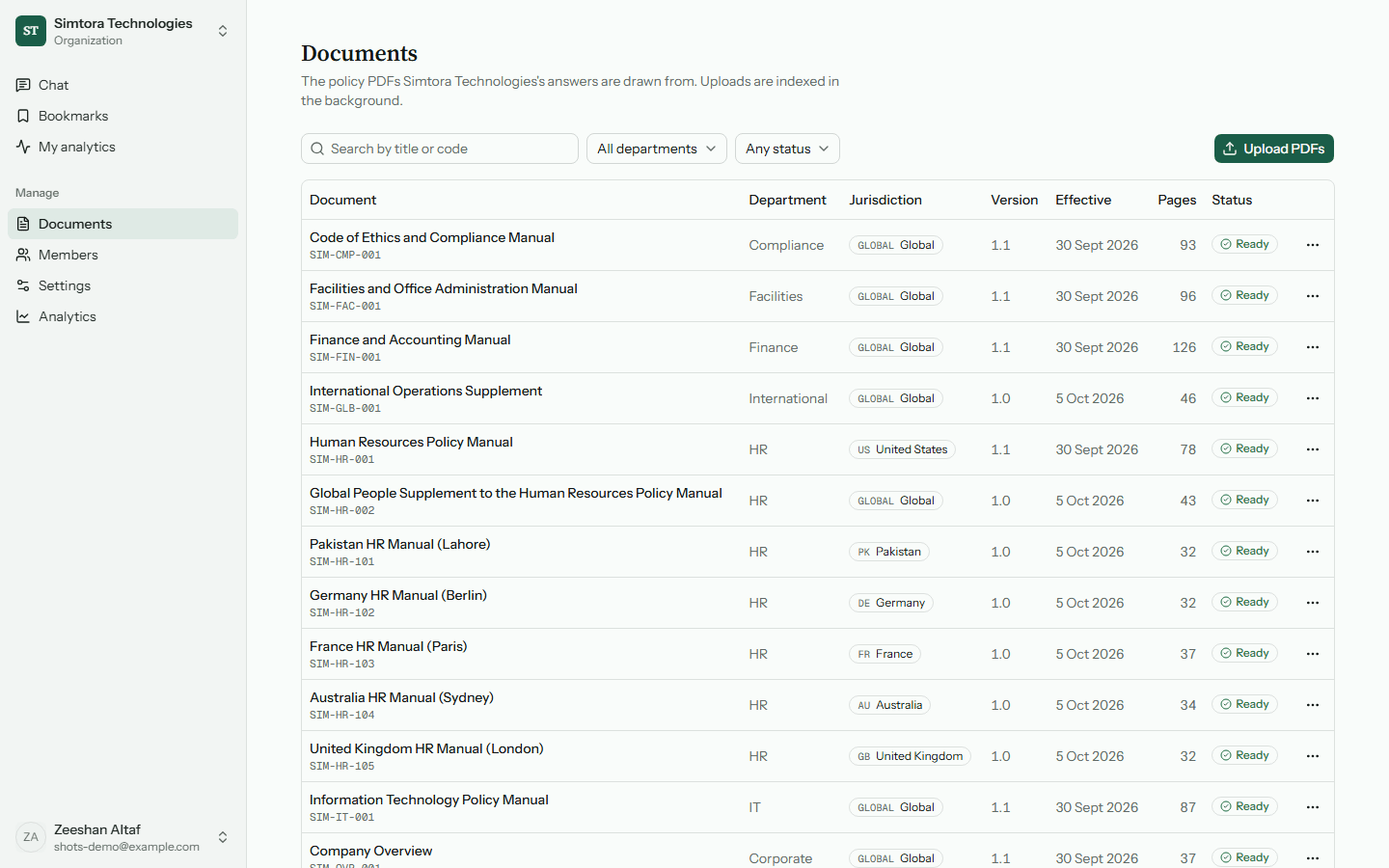Viewport: 1389px width, 868px height.
Task: Open row actions for Australia HR Manual
Action: pyautogui.click(x=1313, y=705)
